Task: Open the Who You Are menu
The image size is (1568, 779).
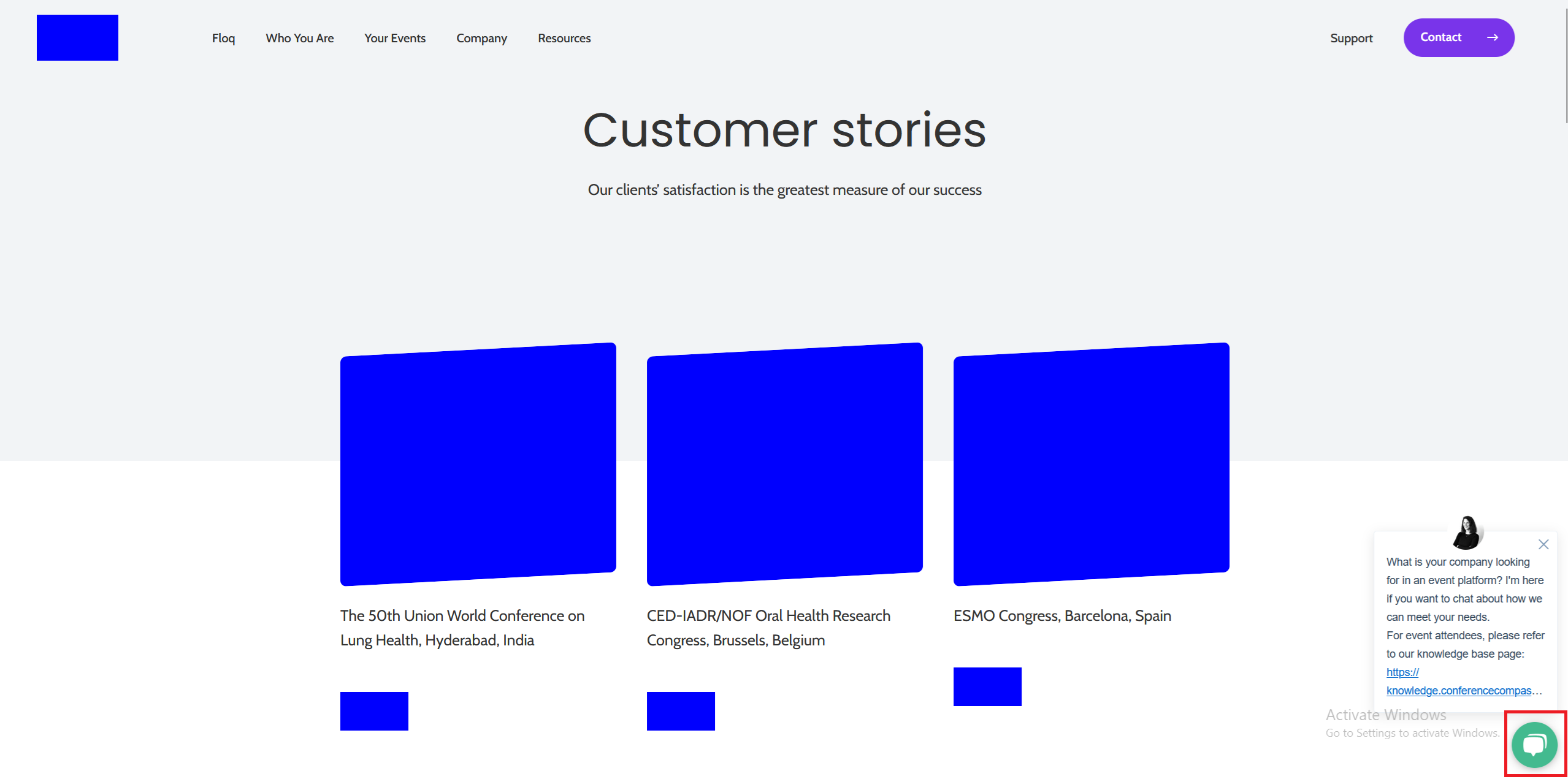Action: pos(299,38)
